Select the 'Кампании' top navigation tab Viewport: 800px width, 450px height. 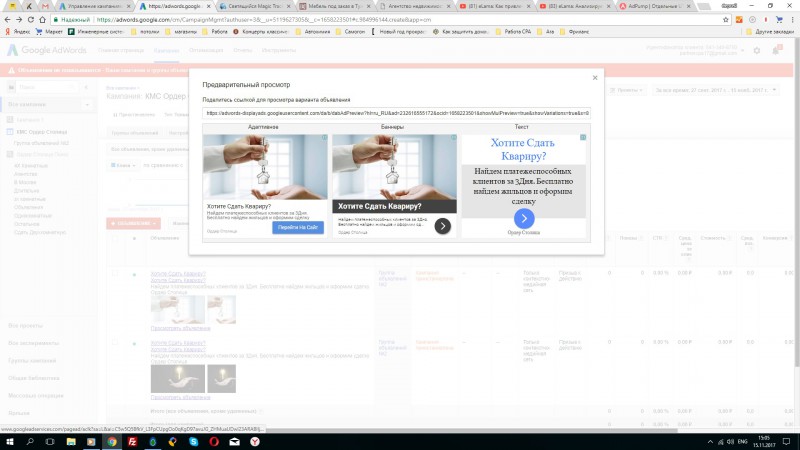click(x=166, y=51)
